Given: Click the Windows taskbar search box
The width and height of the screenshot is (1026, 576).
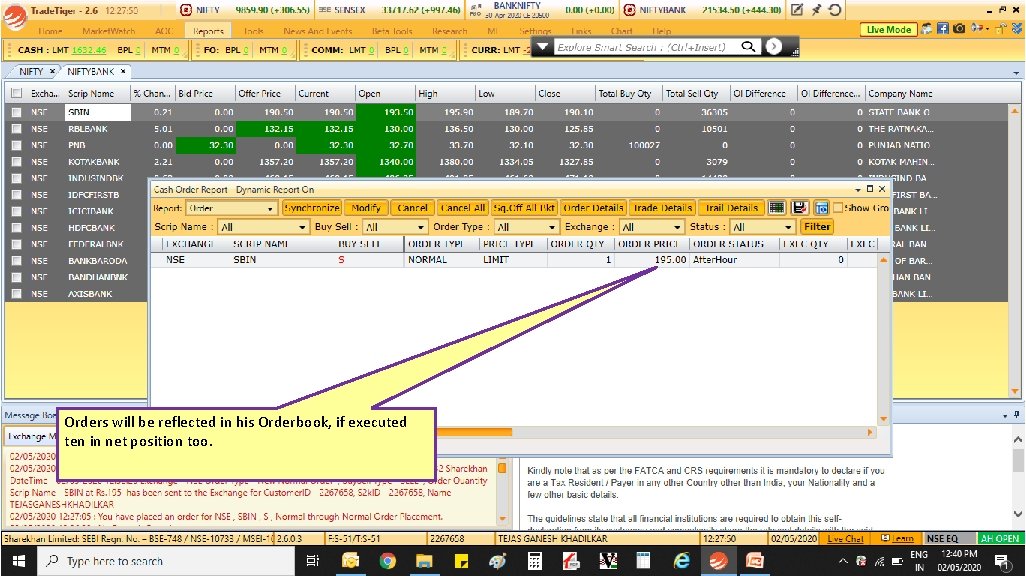Looking at the screenshot, I should 166,561.
